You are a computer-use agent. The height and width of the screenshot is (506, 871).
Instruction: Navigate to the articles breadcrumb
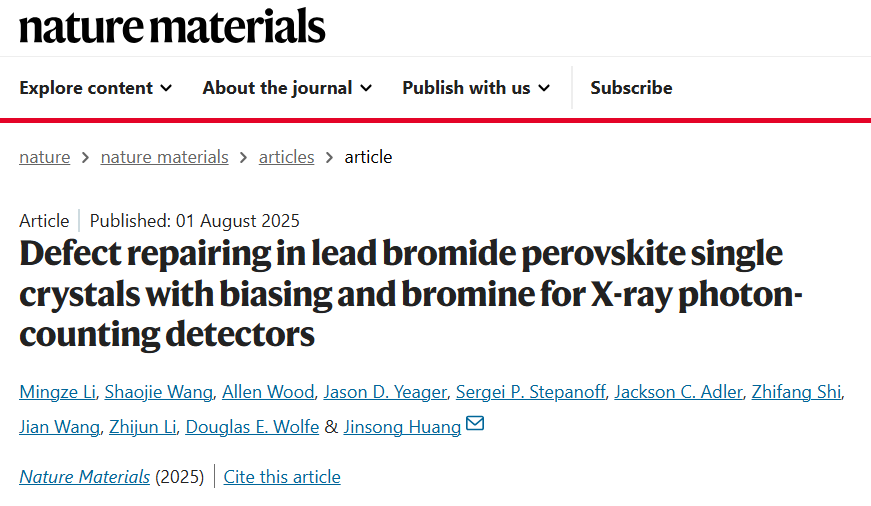coord(287,157)
